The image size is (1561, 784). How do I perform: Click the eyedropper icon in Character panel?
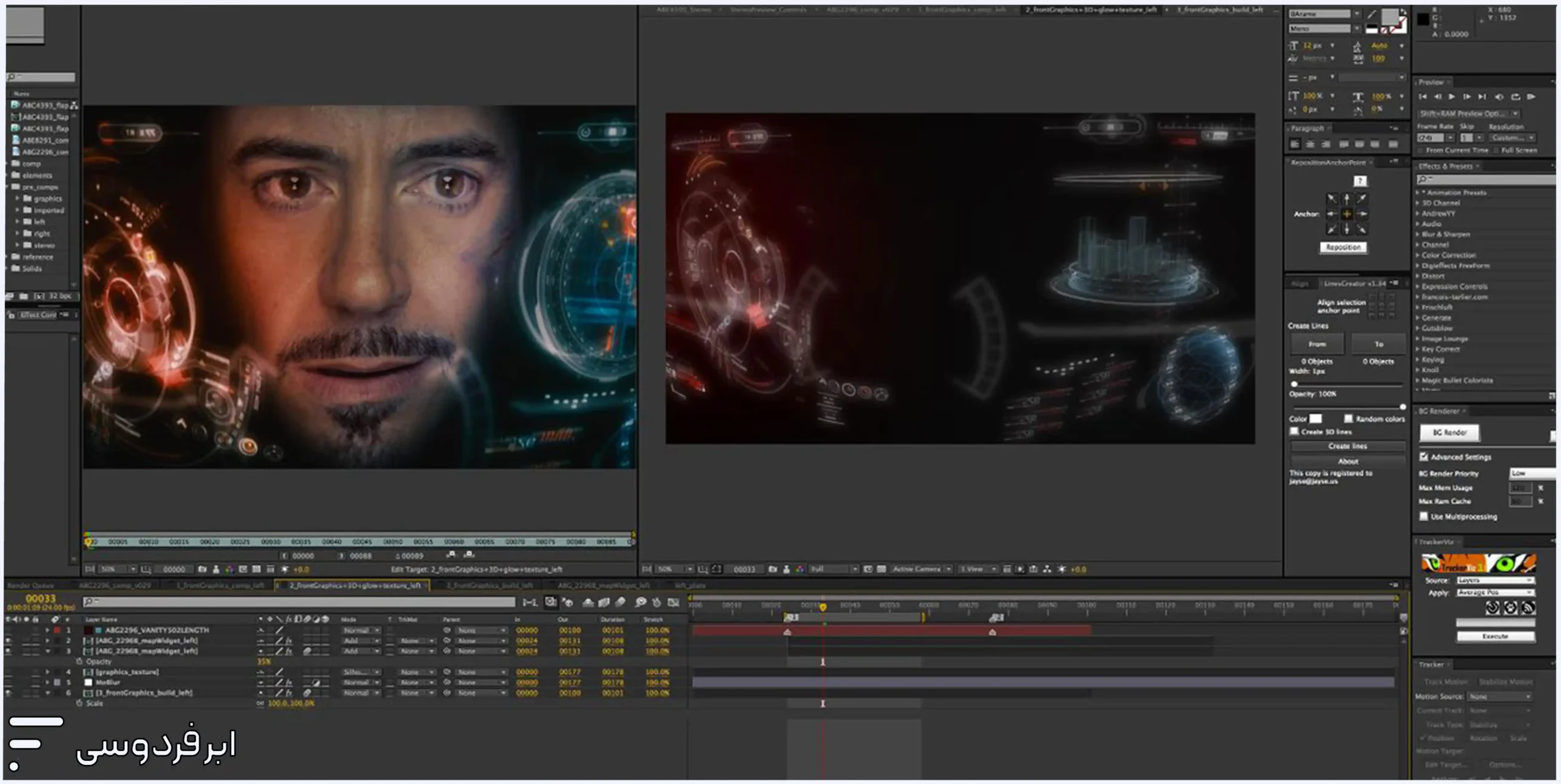[x=1371, y=14]
